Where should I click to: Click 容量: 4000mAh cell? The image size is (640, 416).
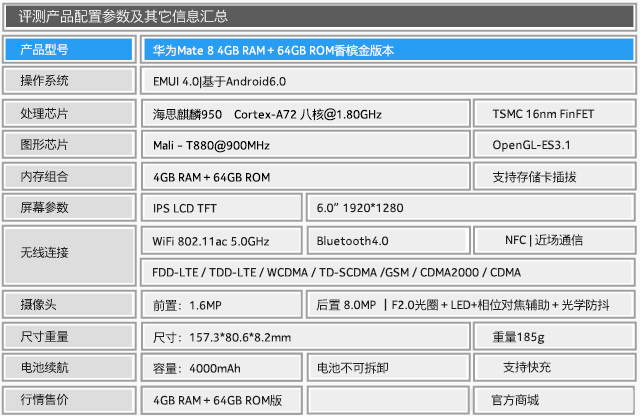point(222,367)
